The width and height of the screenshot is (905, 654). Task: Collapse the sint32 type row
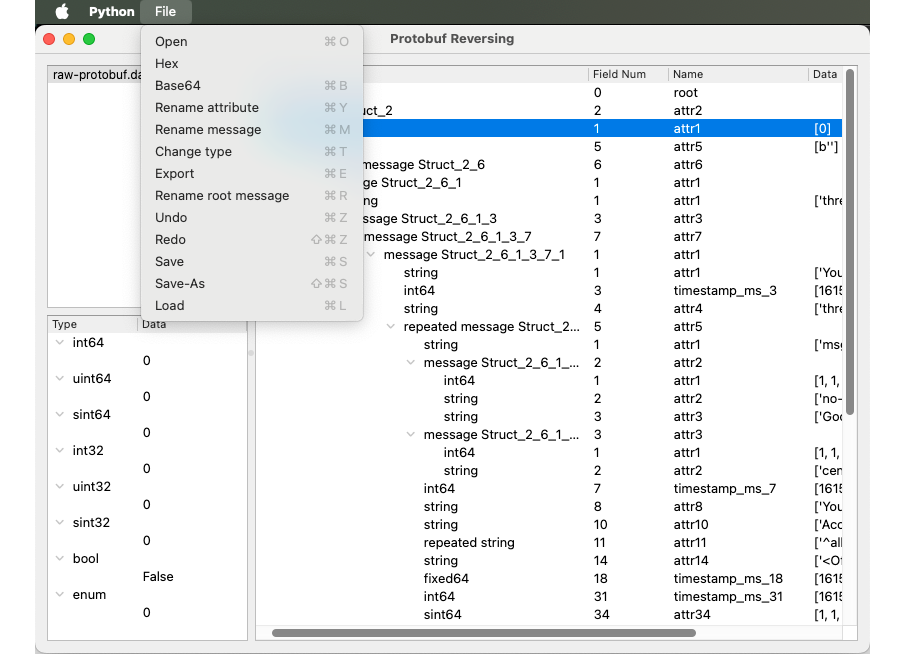coord(59,522)
